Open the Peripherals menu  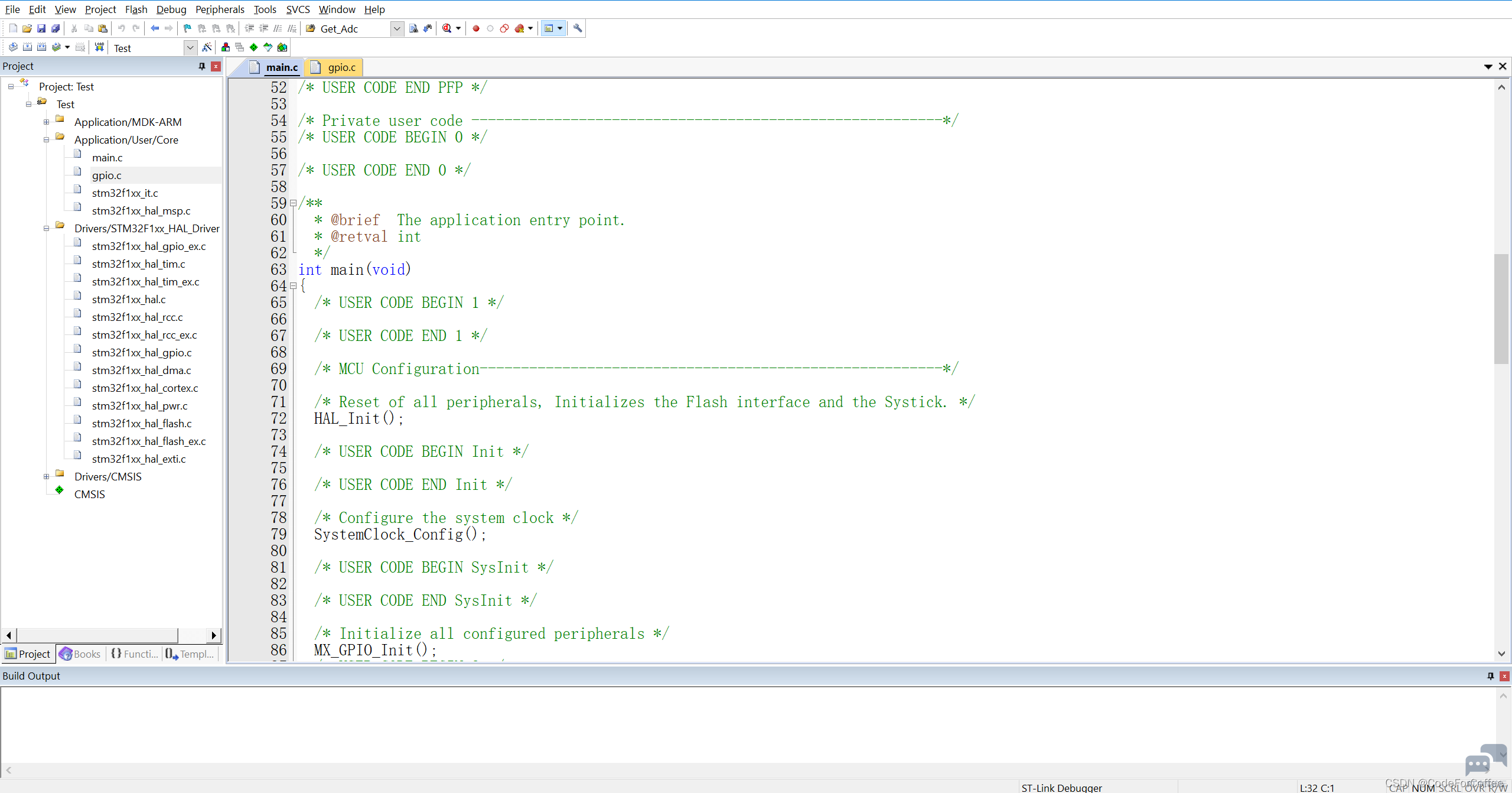(x=220, y=9)
